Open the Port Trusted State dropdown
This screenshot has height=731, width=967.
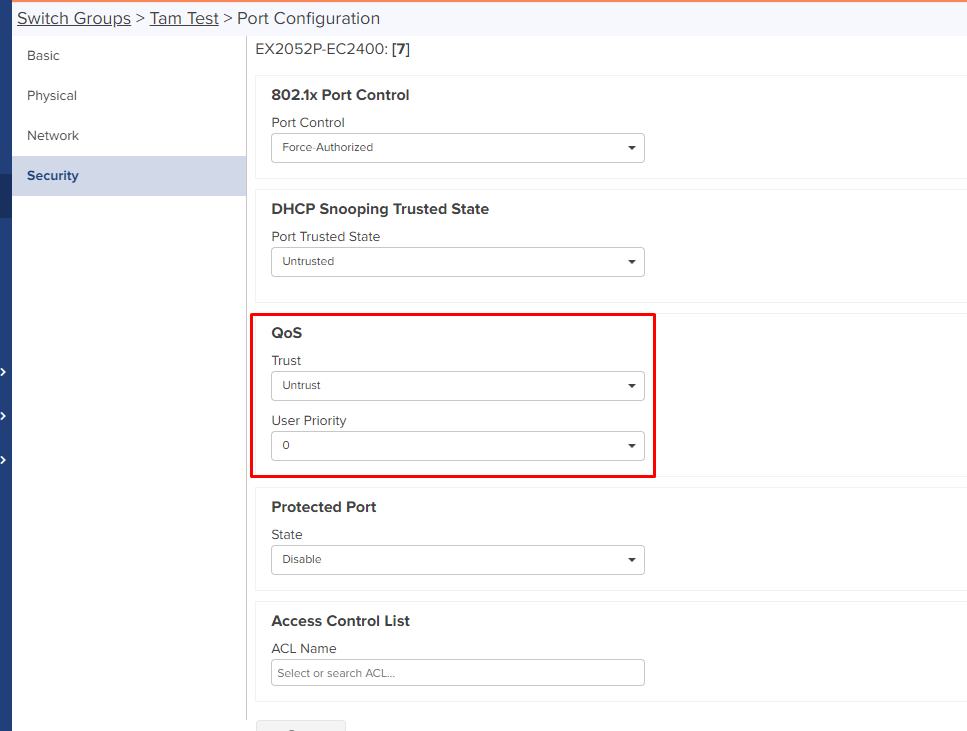458,262
